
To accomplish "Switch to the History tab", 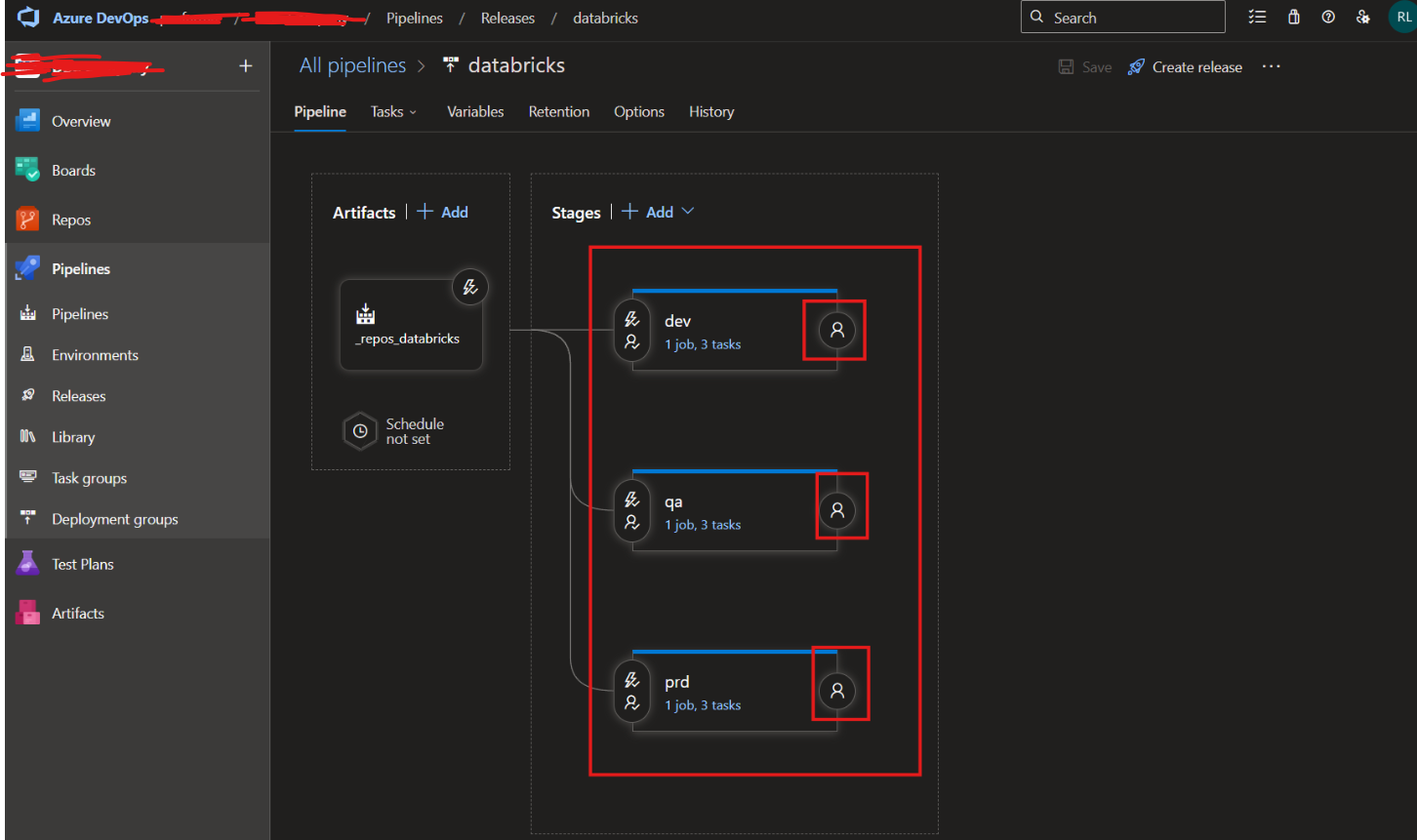I will tap(711, 111).
